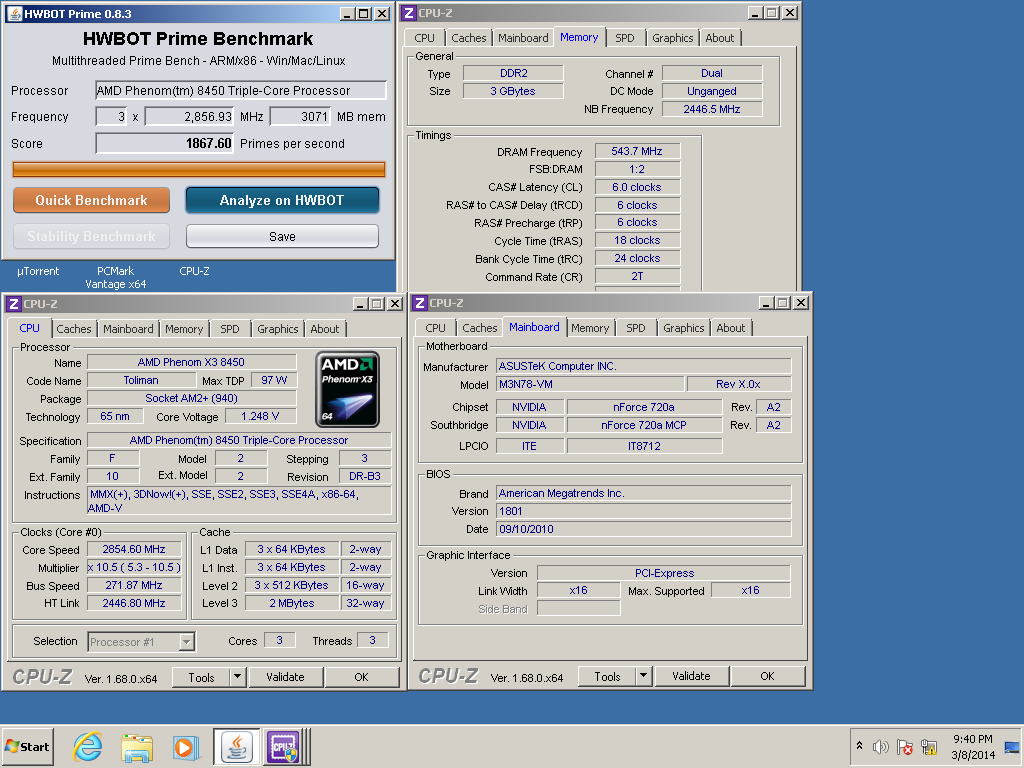This screenshot has width=1024, height=768.
Task: Select SPD tab in the Memory window
Action: pyautogui.click(x=625, y=38)
